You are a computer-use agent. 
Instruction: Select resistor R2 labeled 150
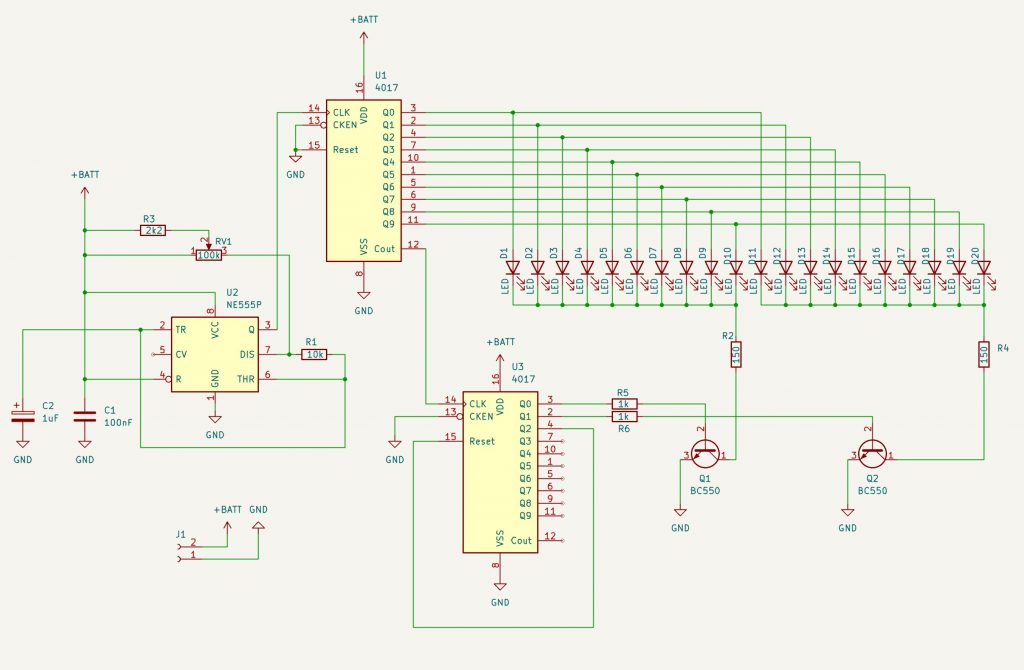tap(735, 353)
